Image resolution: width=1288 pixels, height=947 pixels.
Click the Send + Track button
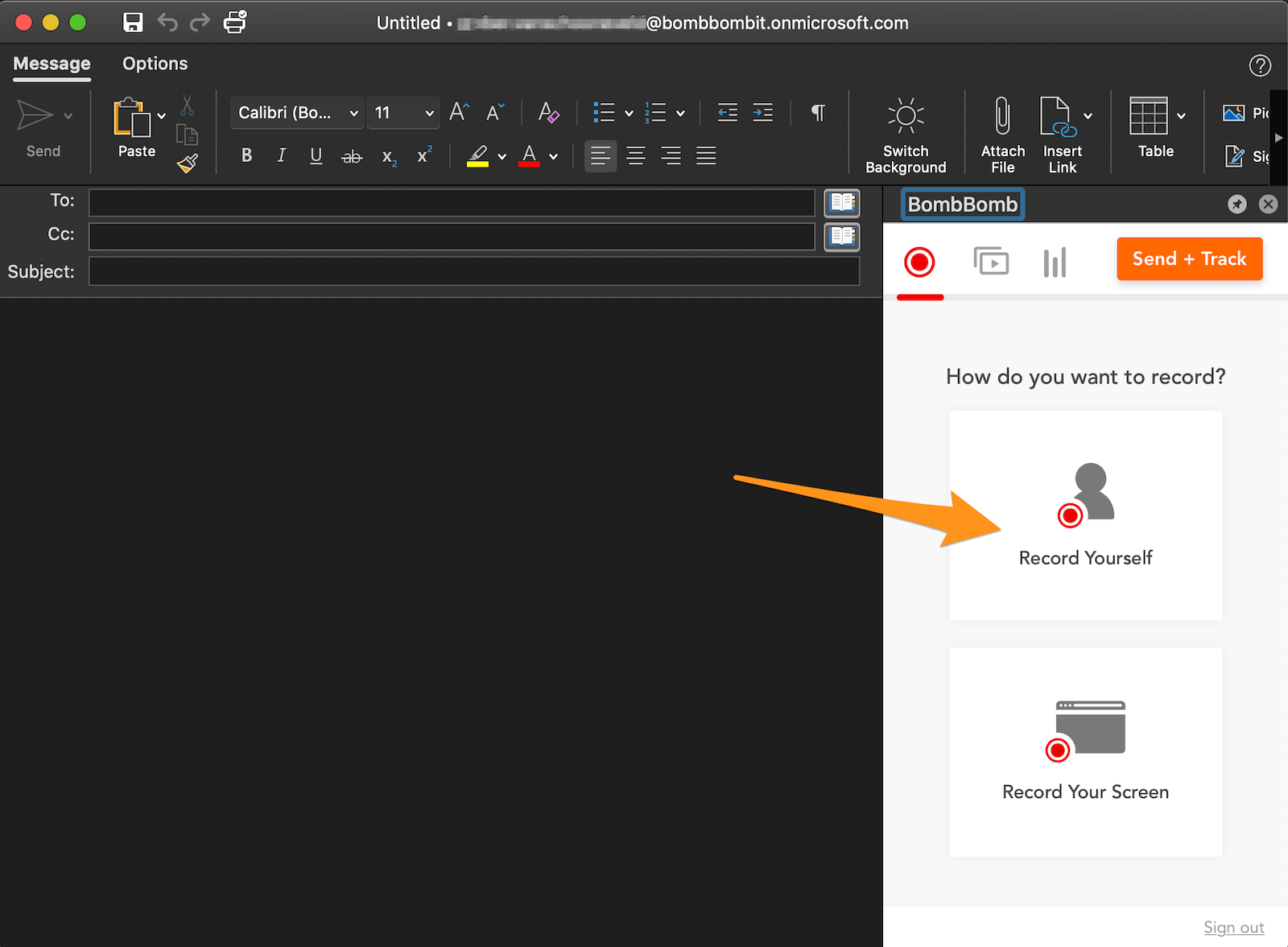(1189, 258)
